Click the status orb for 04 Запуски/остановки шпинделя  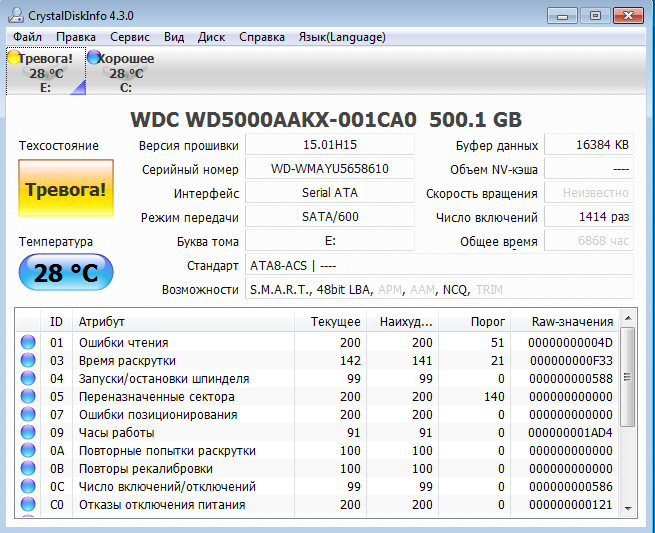tap(28, 378)
